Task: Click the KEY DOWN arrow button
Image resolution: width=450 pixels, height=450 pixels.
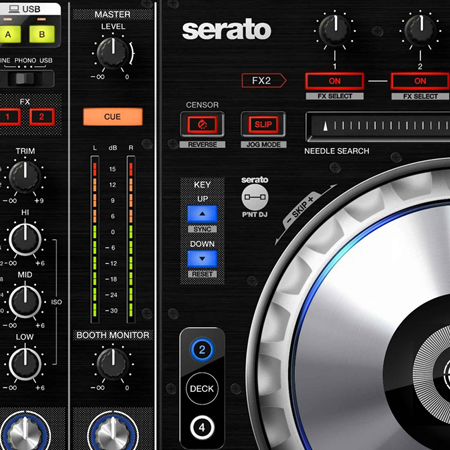Action: (x=202, y=259)
